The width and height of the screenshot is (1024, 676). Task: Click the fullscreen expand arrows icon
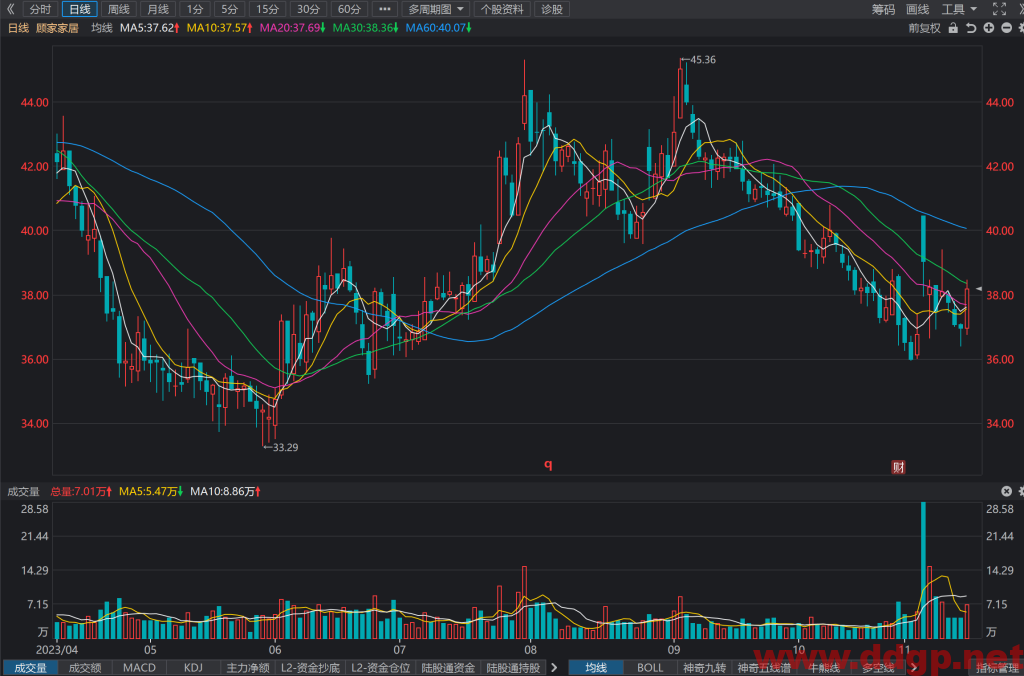999,9
